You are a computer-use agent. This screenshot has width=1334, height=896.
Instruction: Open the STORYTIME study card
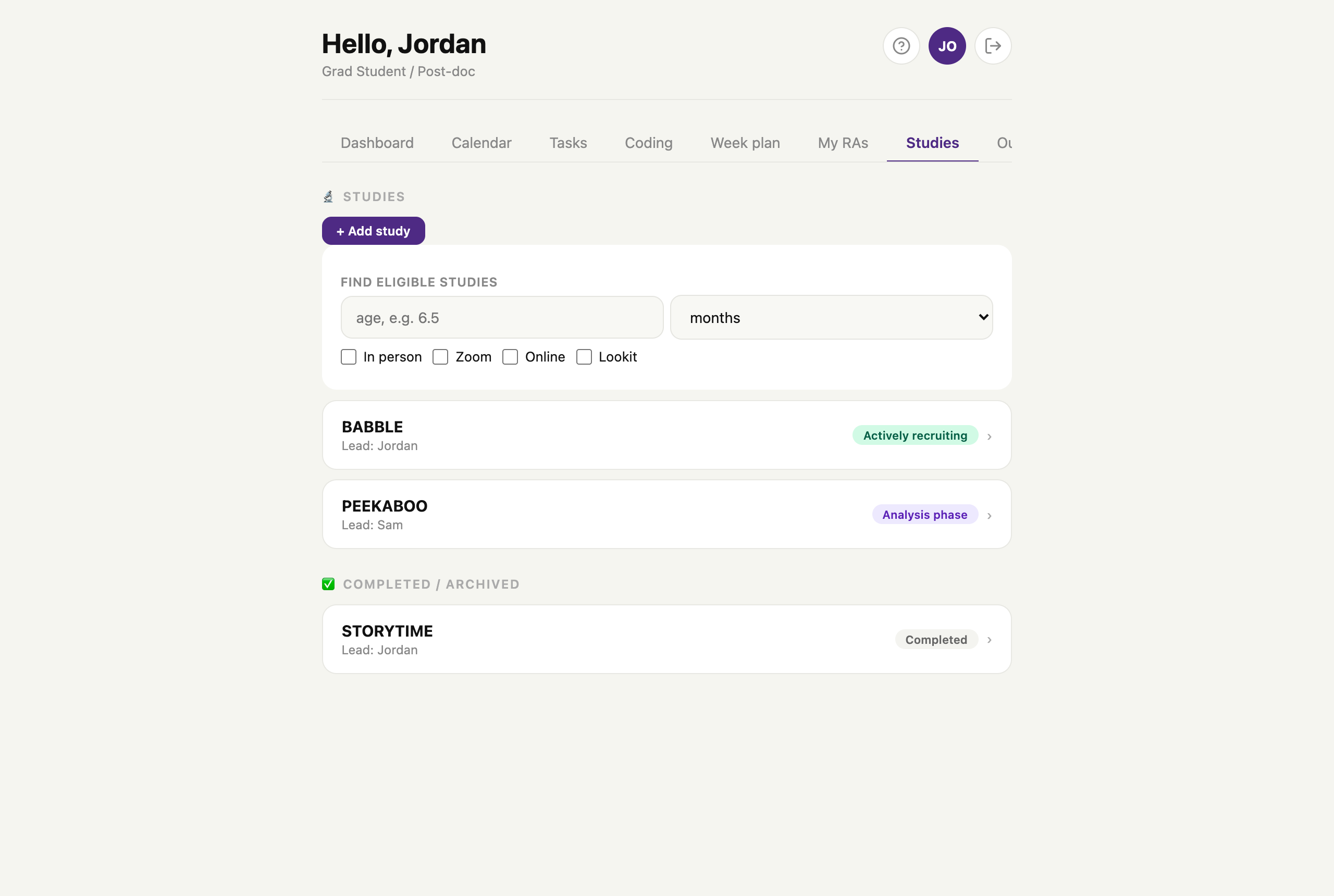666,639
